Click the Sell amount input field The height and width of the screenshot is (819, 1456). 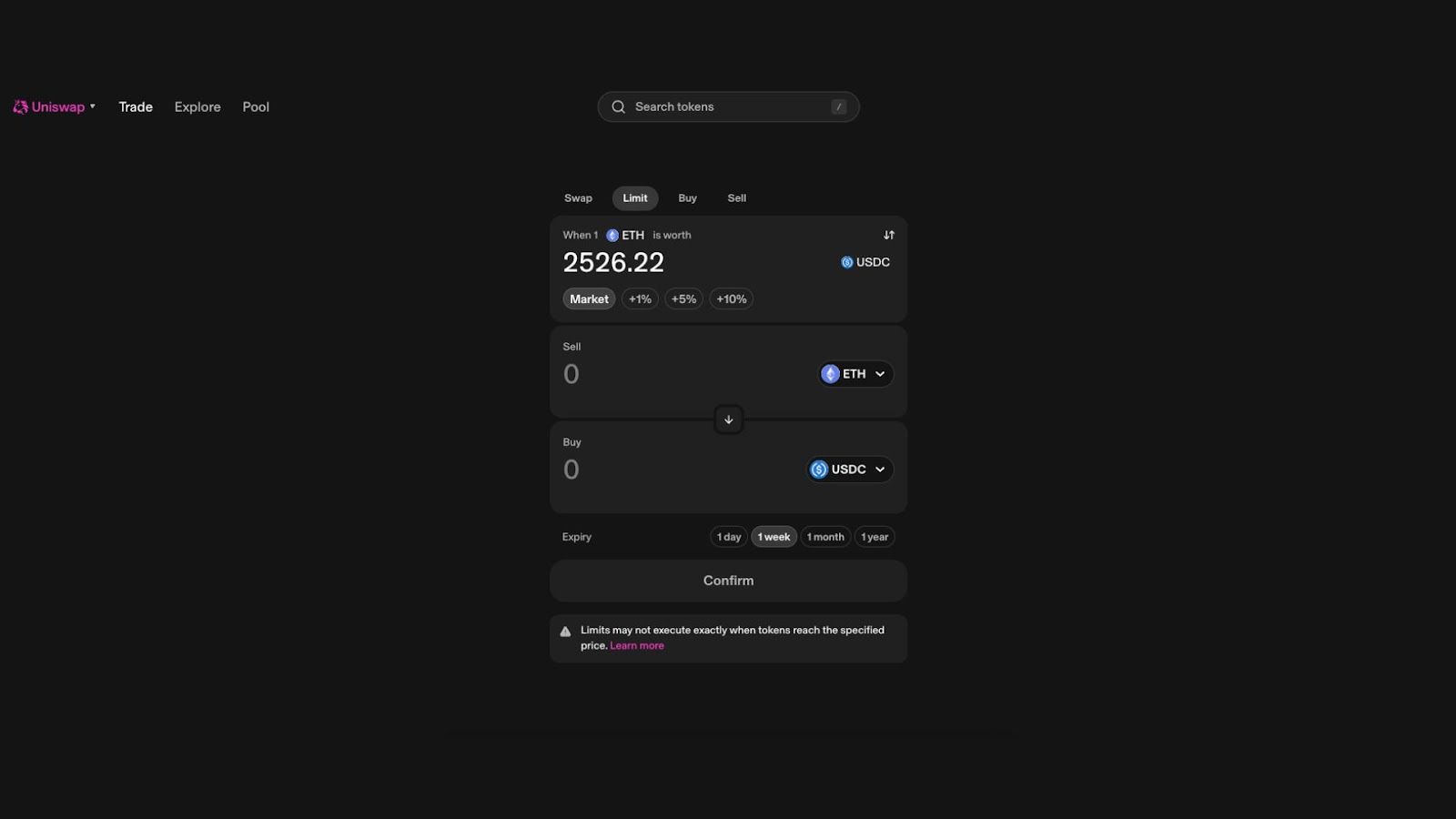pyautogui.click(x=682, y=374)
